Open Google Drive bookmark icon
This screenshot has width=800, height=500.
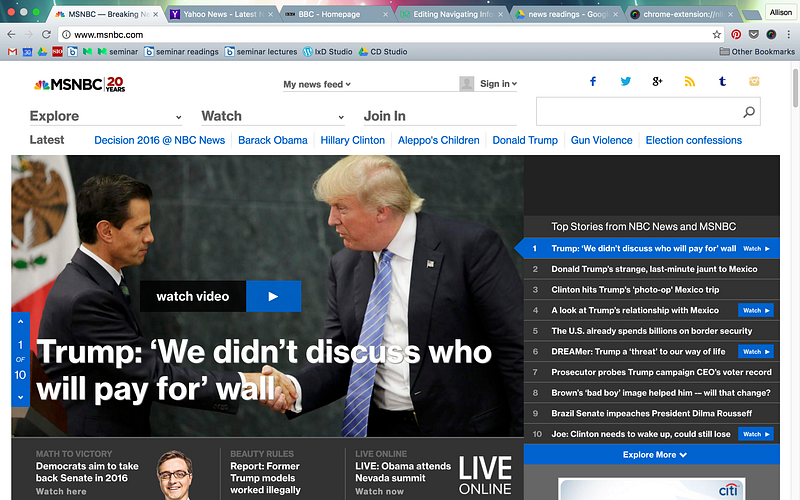click(42, 52)
